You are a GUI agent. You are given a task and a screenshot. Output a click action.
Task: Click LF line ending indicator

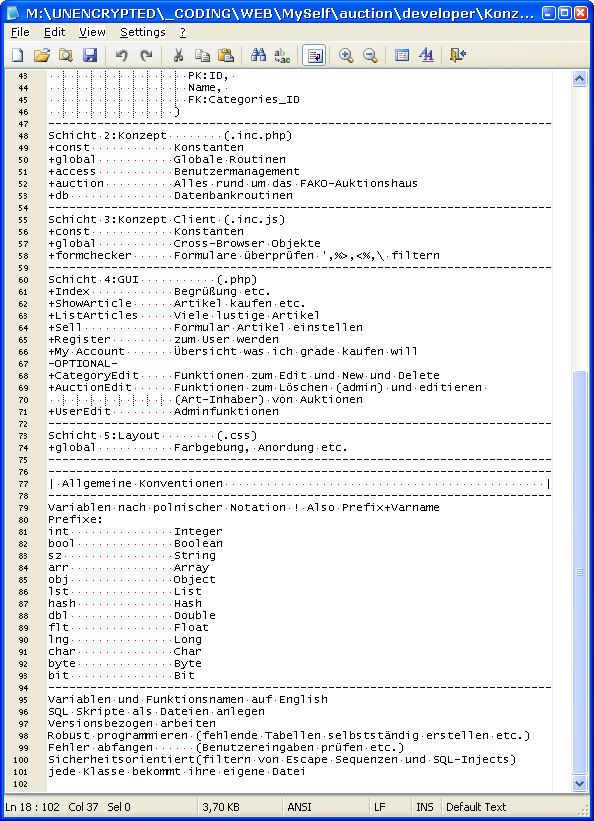[x=379, y=807]
